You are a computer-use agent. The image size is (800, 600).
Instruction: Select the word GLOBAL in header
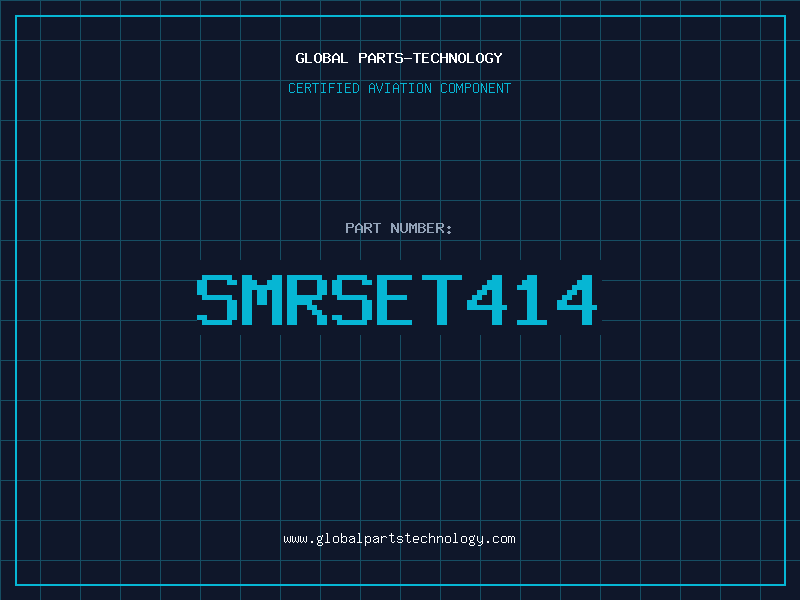point(321,58)
